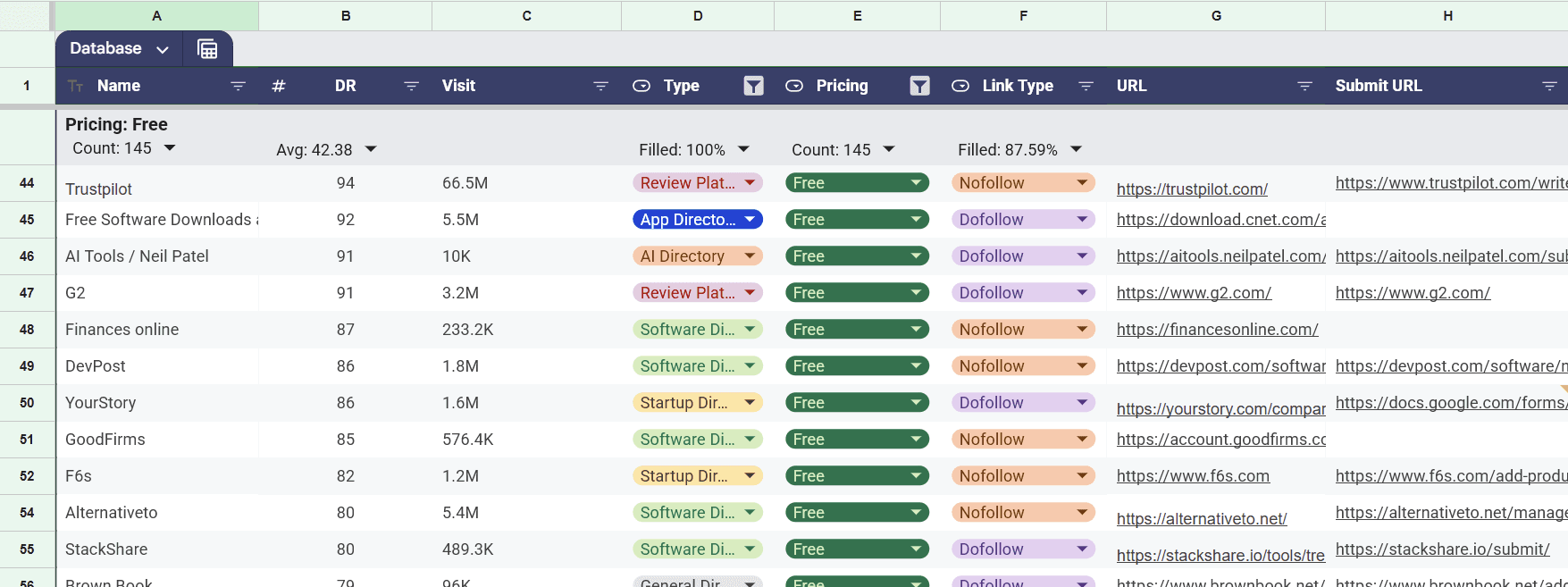1568x587 pixels.
Task: Select row 1 header
Action: point(27,86)
